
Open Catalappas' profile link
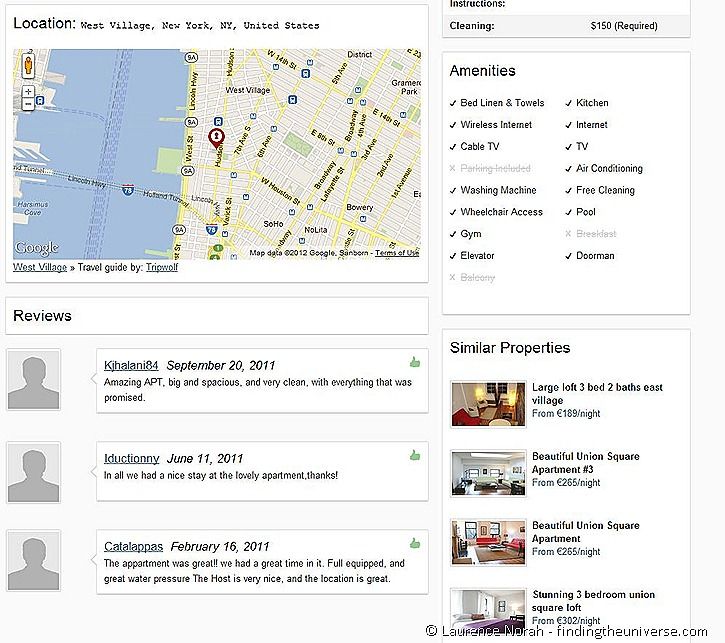[x=133, y=546]
